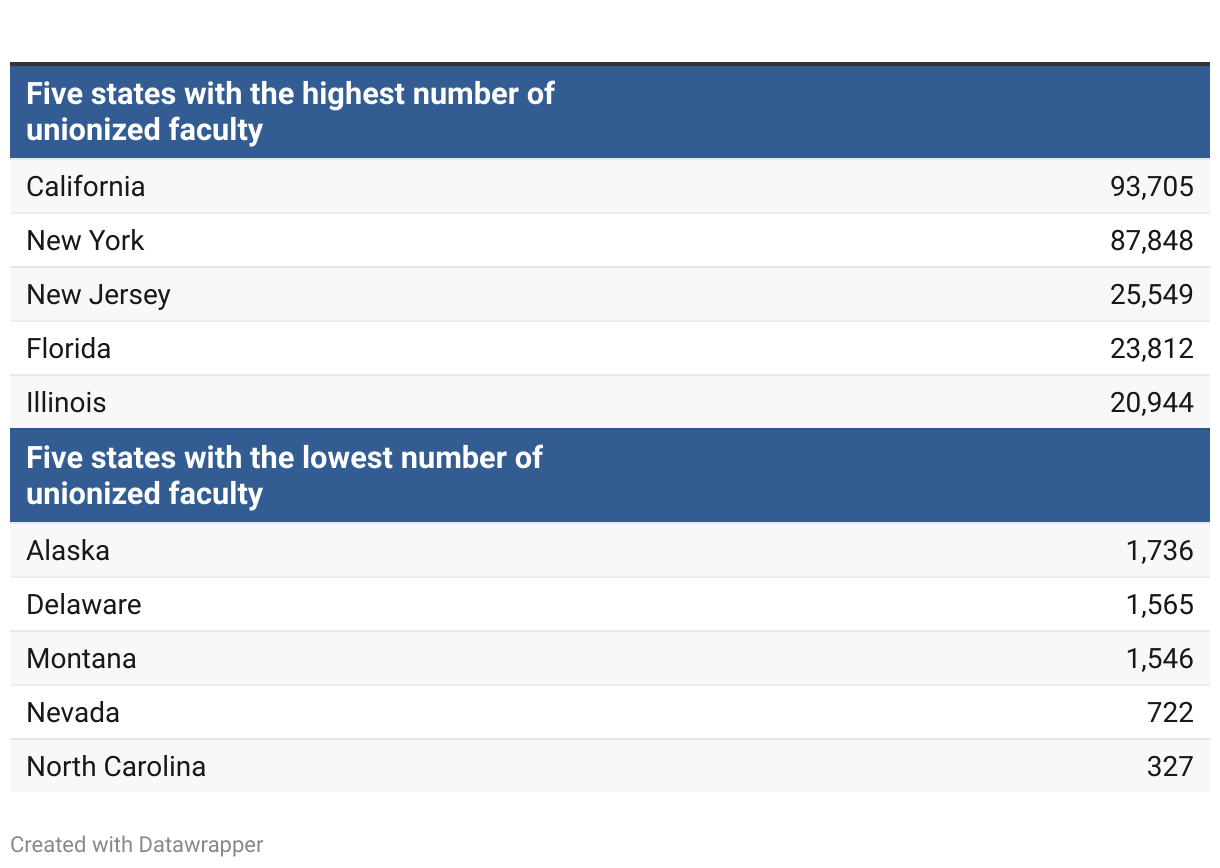This screenshot has height=868, width=1220.
Task: Select Alaska's value 1,736
Action: [x=1159, y=551]
